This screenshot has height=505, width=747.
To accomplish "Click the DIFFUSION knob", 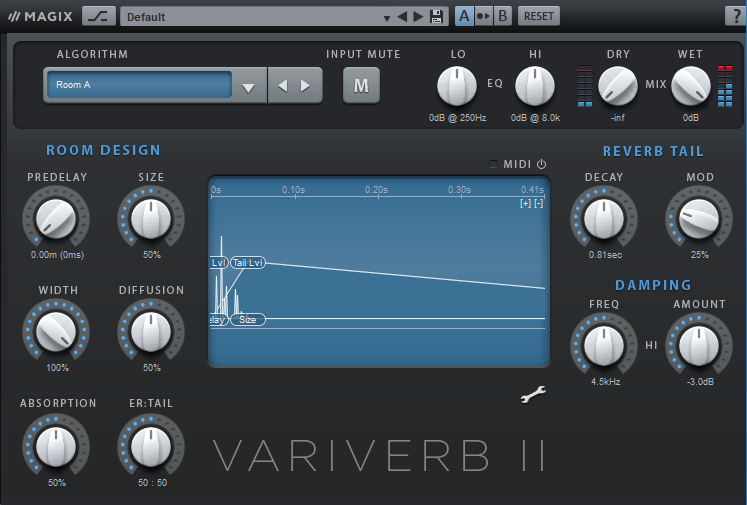I will coord(151,332).
